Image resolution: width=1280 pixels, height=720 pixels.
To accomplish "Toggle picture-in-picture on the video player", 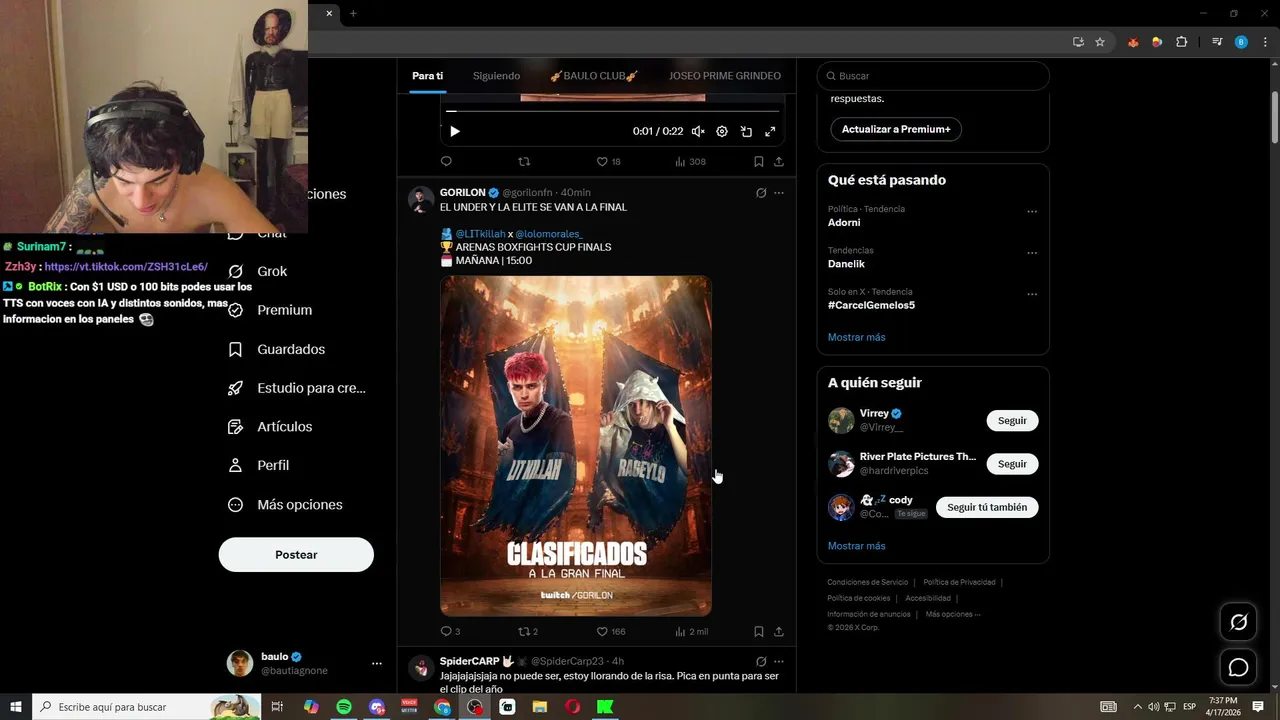I will (746, 131).
